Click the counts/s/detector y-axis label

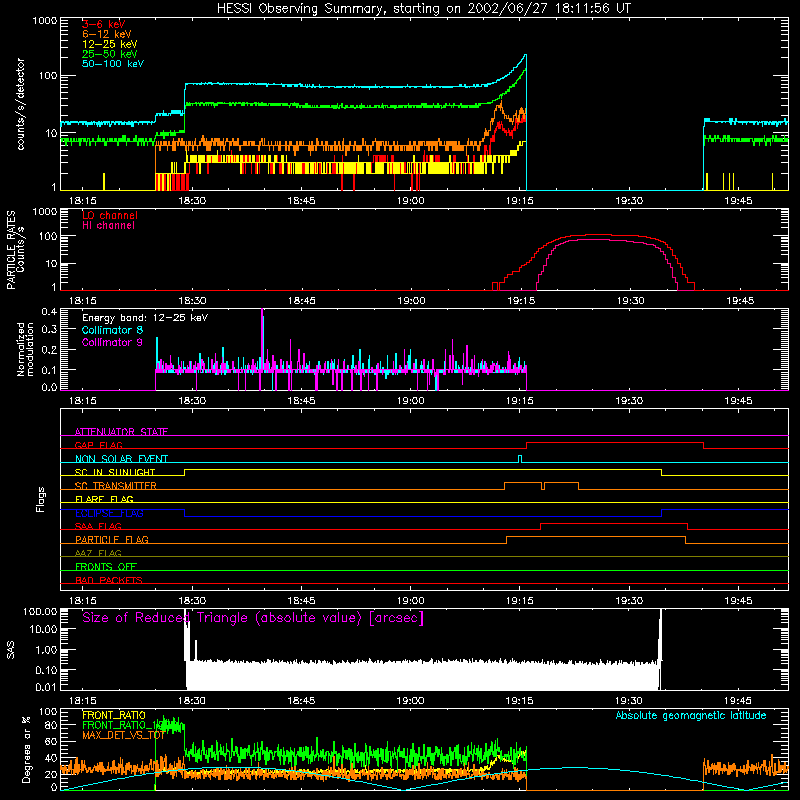pyautogui.click(x=21, y=104)
